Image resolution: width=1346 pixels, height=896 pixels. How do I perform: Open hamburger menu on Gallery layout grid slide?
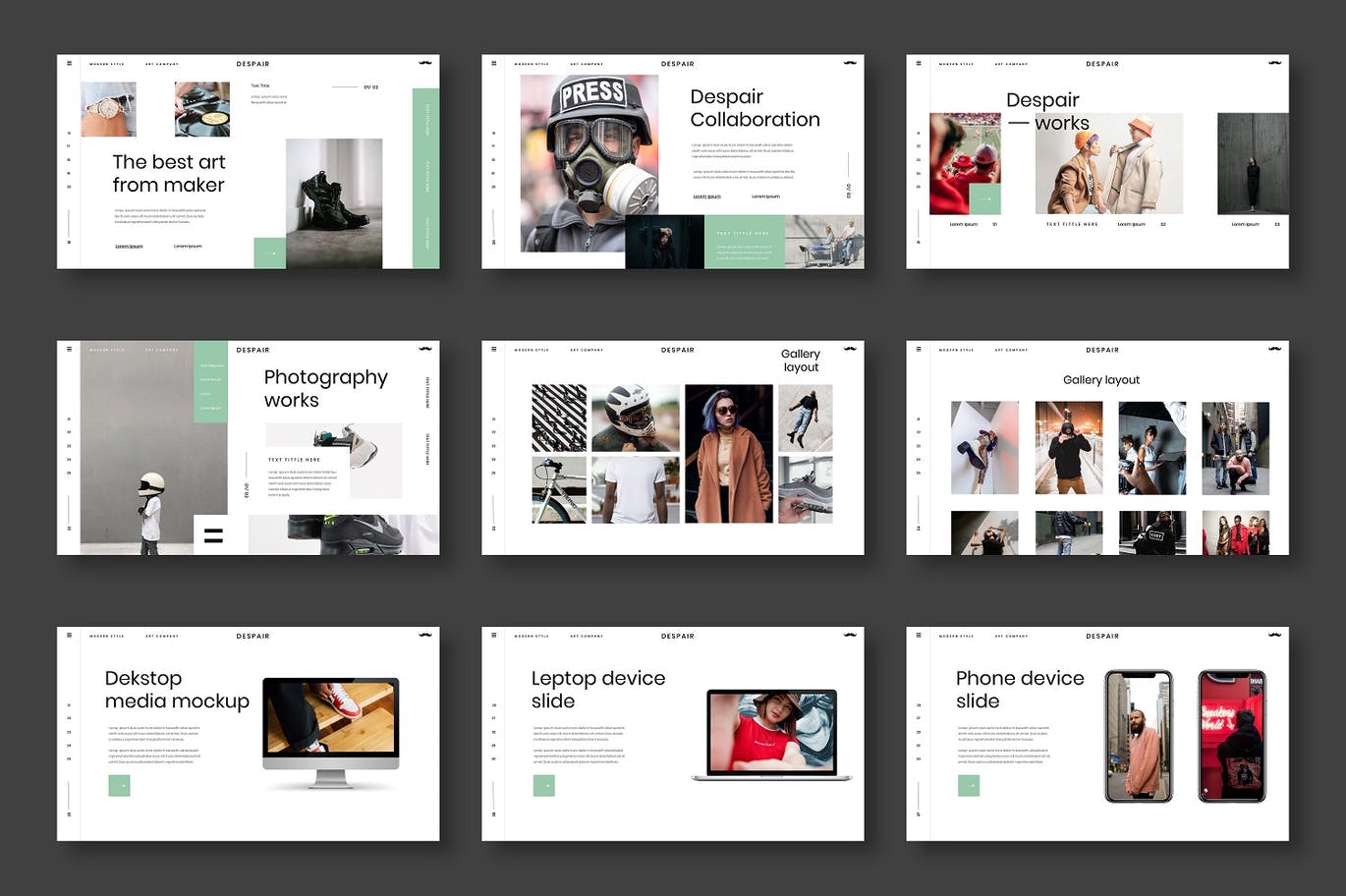point(919,350)
